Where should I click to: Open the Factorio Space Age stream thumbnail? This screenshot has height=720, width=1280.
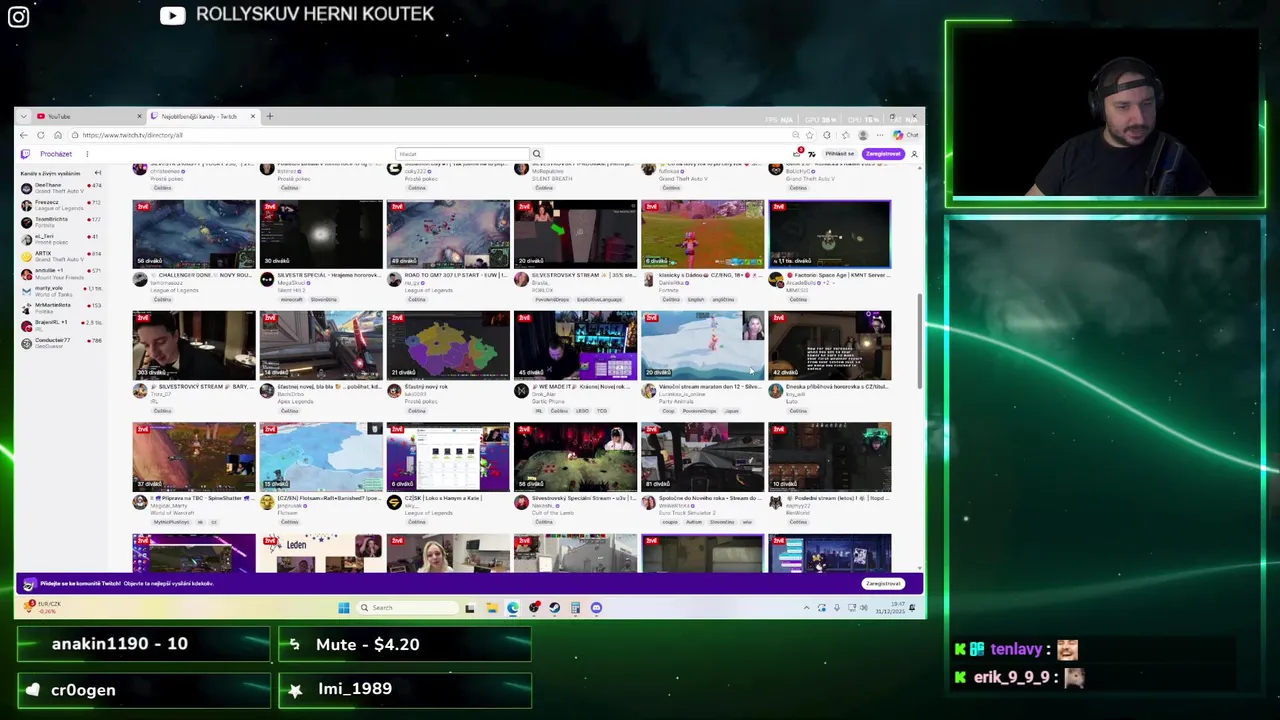coord(829,234)
